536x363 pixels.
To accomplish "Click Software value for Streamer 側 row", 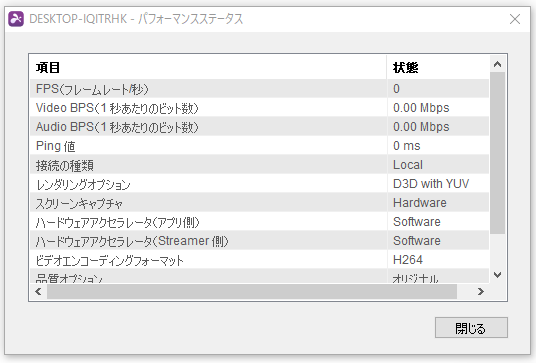I will pos(417,241).
